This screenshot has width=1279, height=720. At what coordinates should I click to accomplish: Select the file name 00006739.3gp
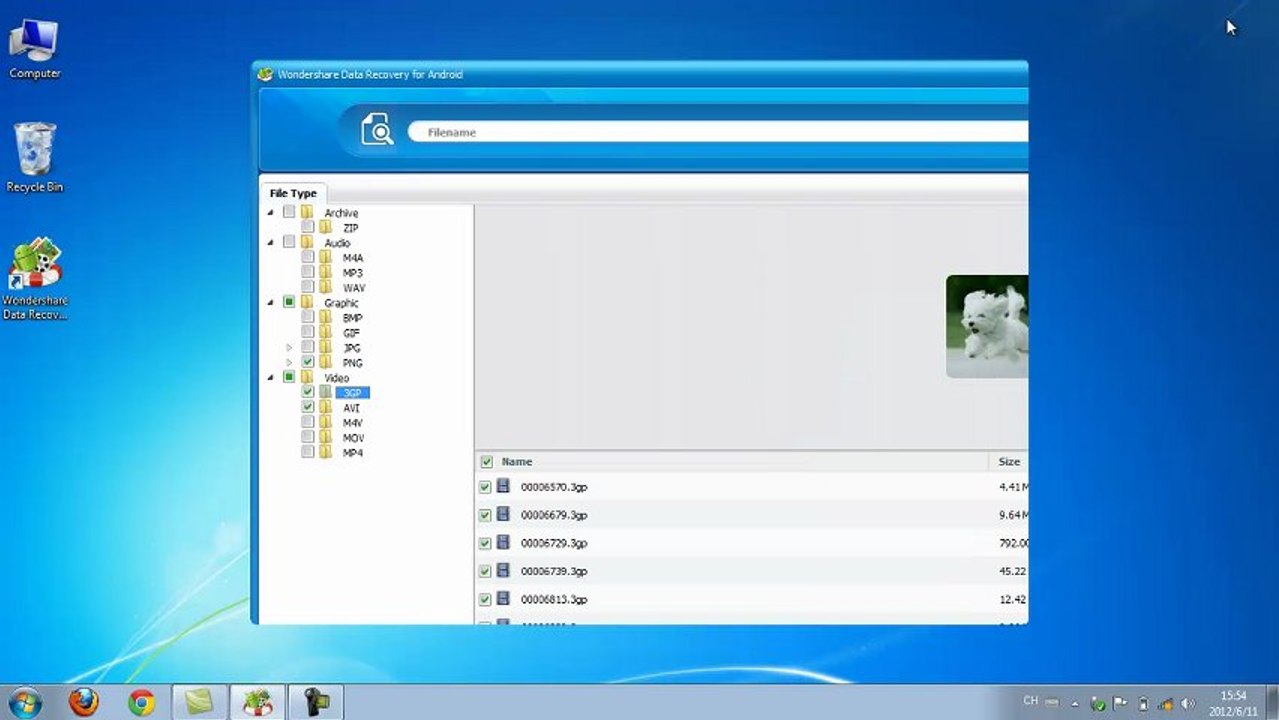click(554, 571)
